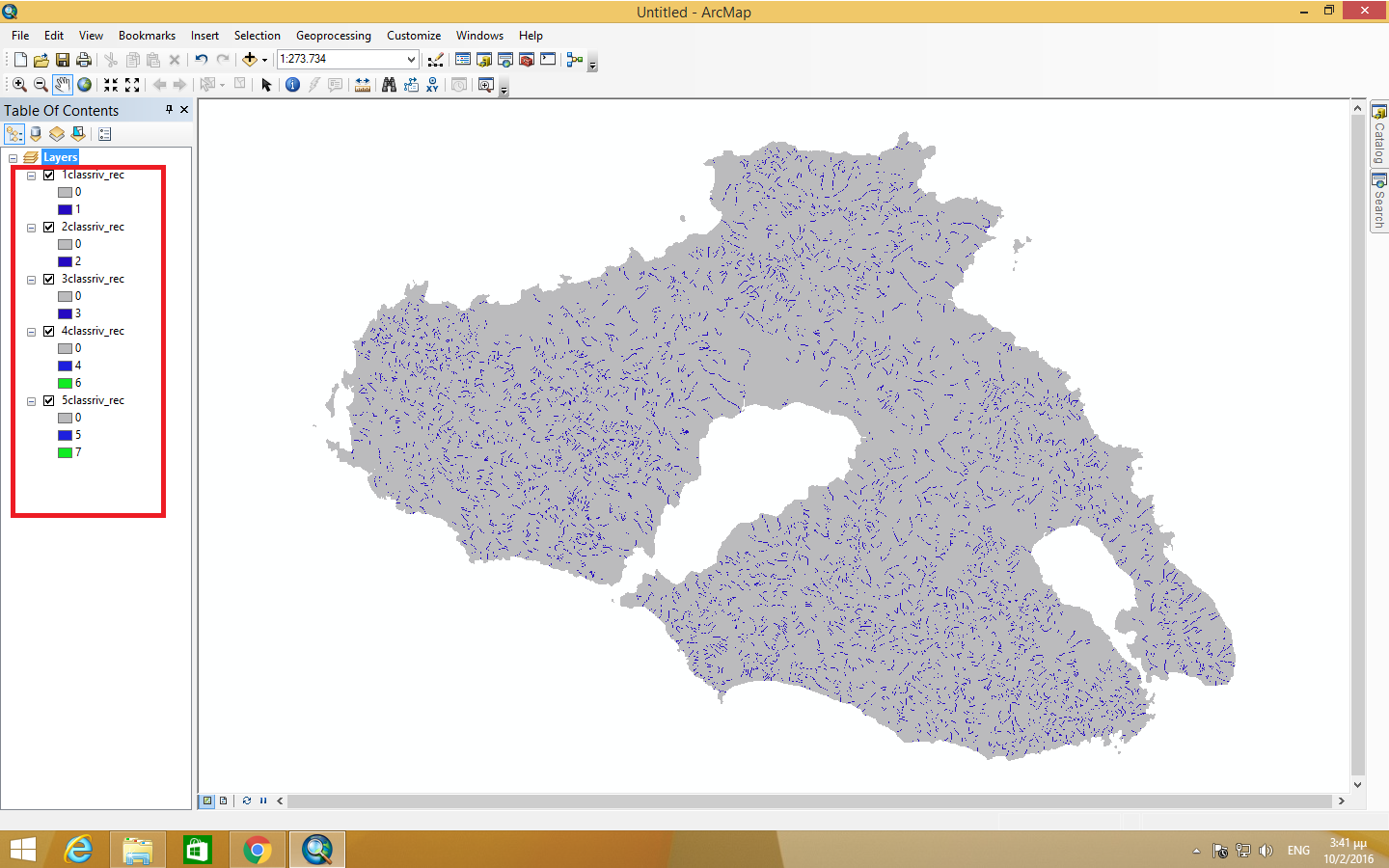Viewport: 1389px width, 868px height.
Task: Click green swatch for 4classriv_rec value 6
Action: [65, 383]
